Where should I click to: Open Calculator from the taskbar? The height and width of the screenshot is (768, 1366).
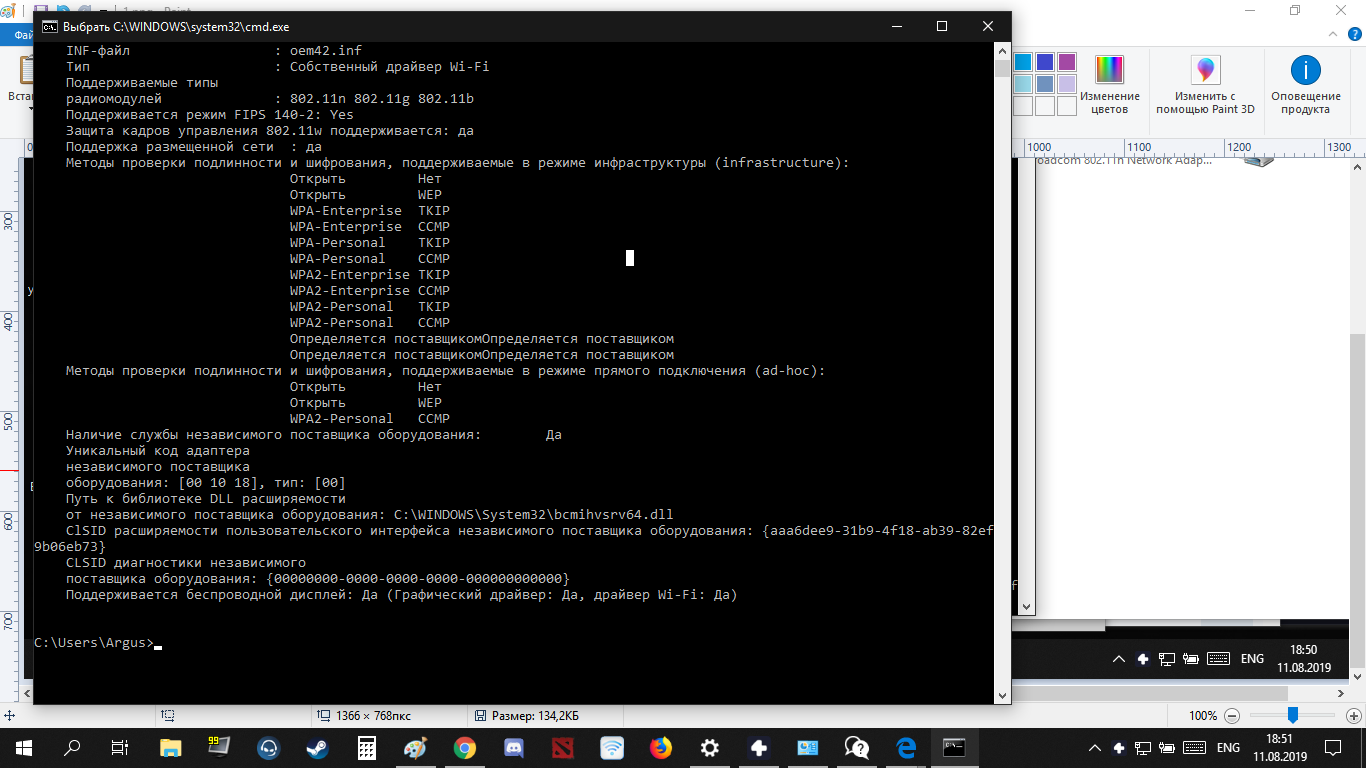366,747
